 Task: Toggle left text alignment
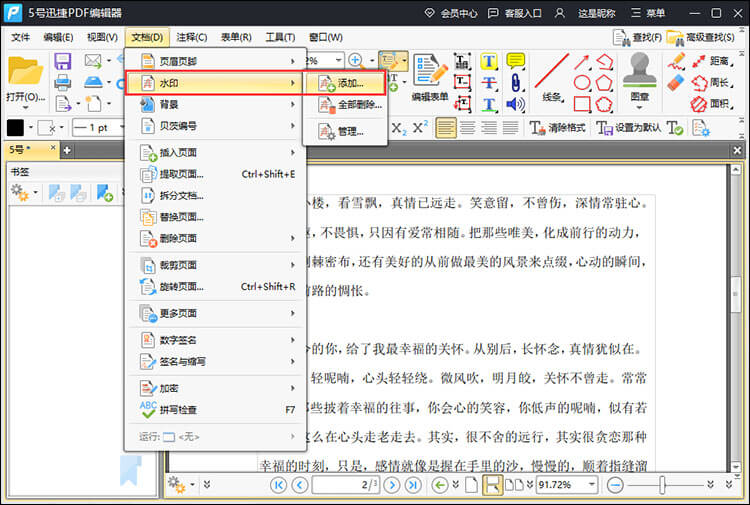[x=446, y=128]
